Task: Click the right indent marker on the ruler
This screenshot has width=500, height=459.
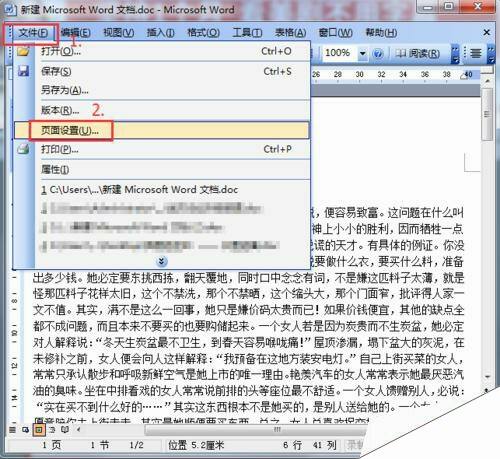Action: (464, 77)
